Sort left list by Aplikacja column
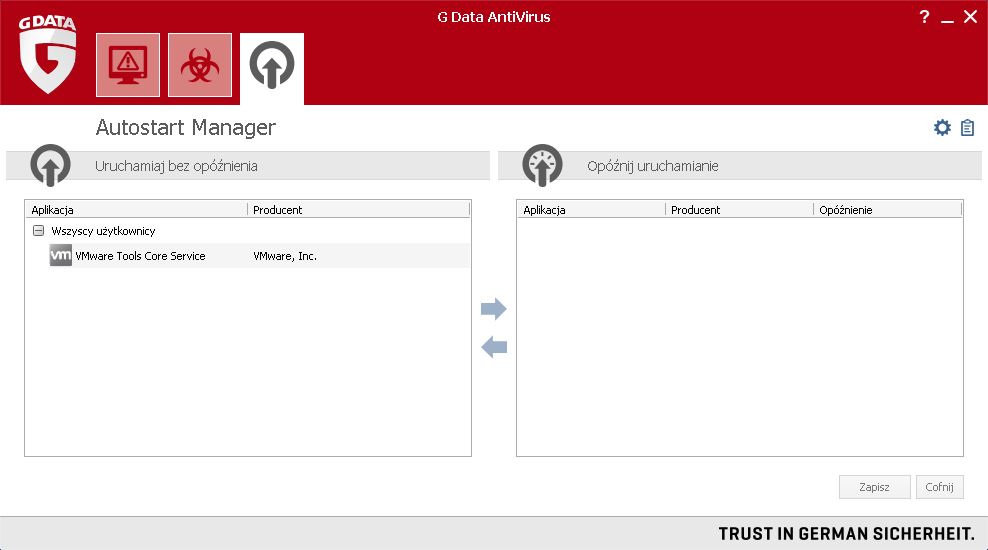988x550 pixels. click(136, 210)
